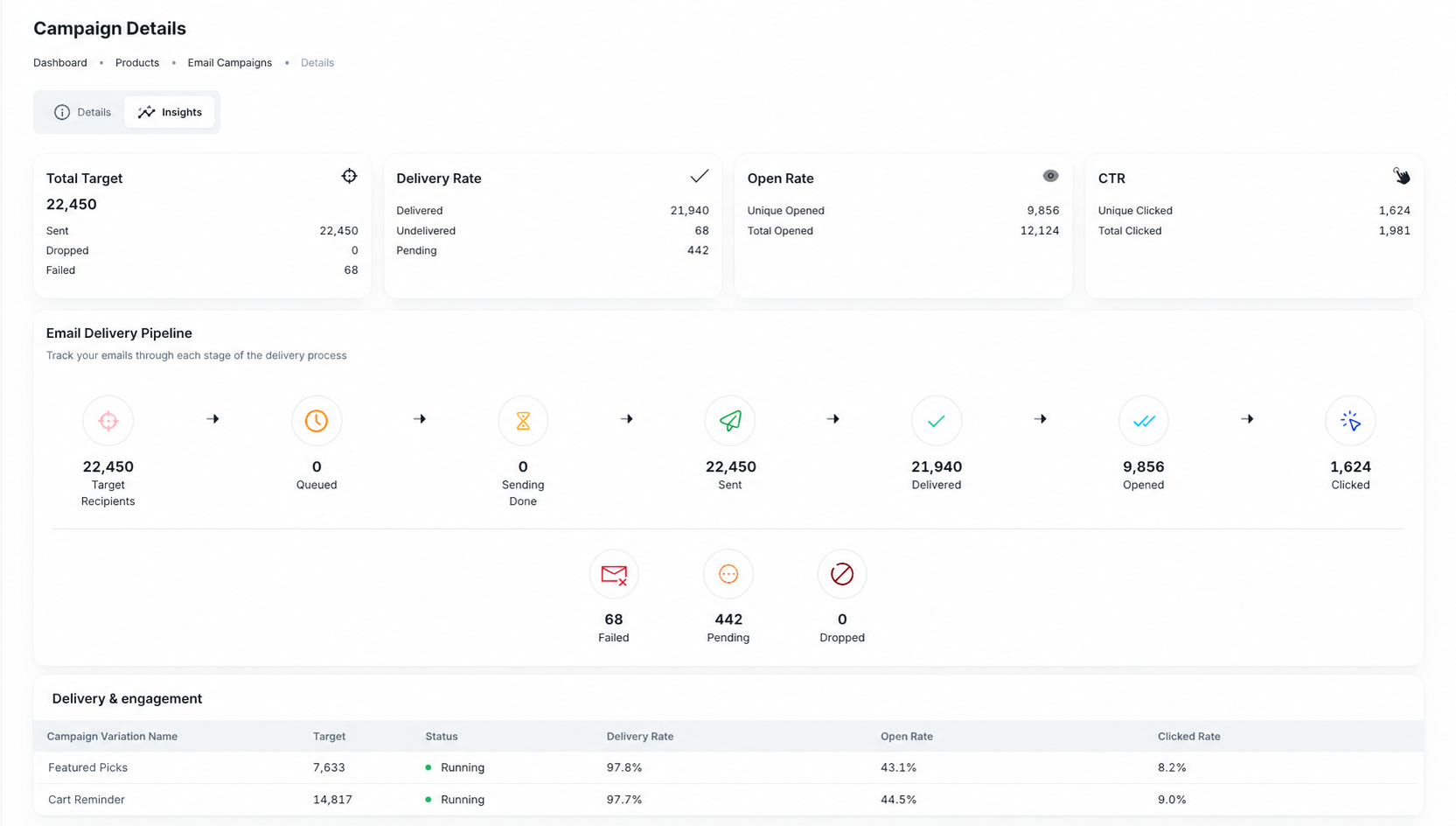Screen dimensions: 1456x826
Task: Click the Sending Done hourglass icon
Action: pos(523,421)
